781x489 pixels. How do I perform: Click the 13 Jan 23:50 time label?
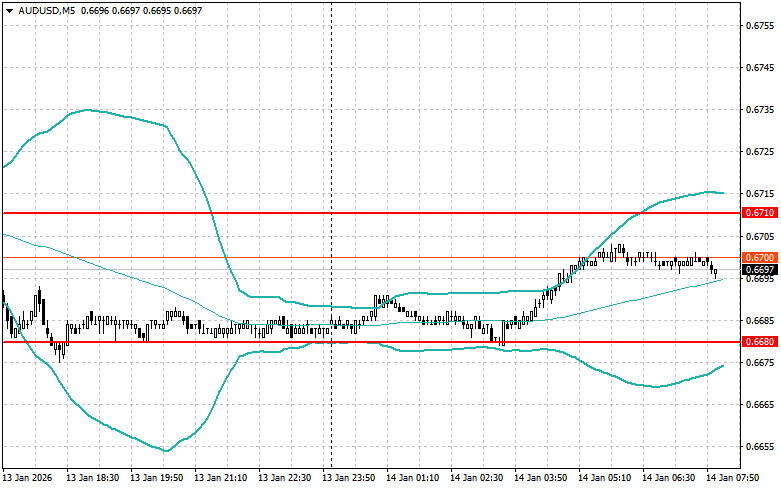pos(349,478)
